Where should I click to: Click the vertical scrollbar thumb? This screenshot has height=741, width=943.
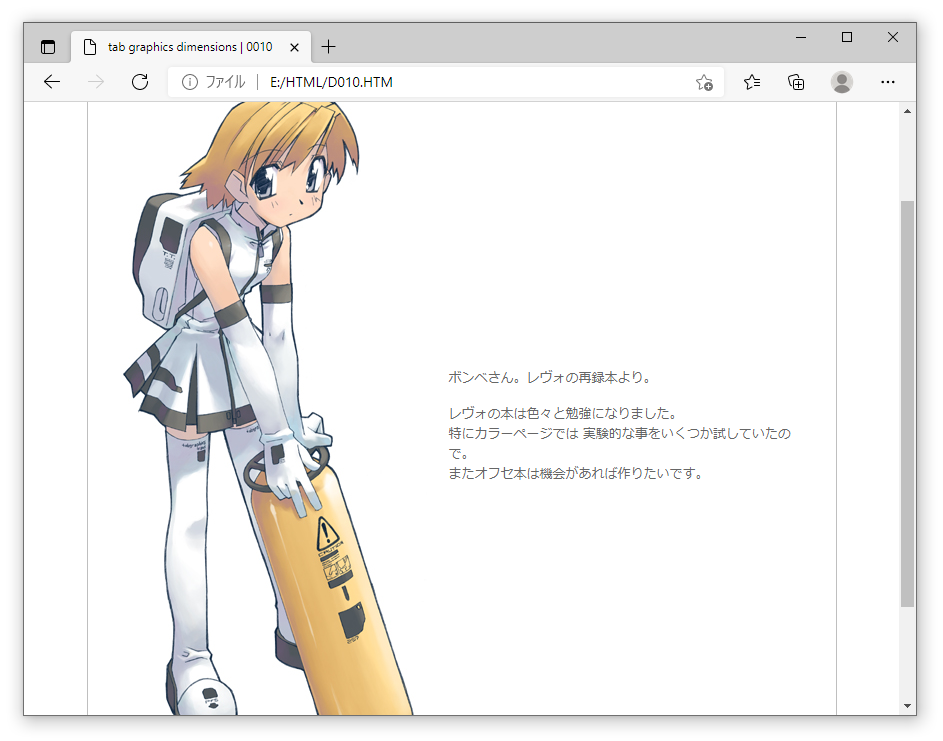tap(907, 400)
